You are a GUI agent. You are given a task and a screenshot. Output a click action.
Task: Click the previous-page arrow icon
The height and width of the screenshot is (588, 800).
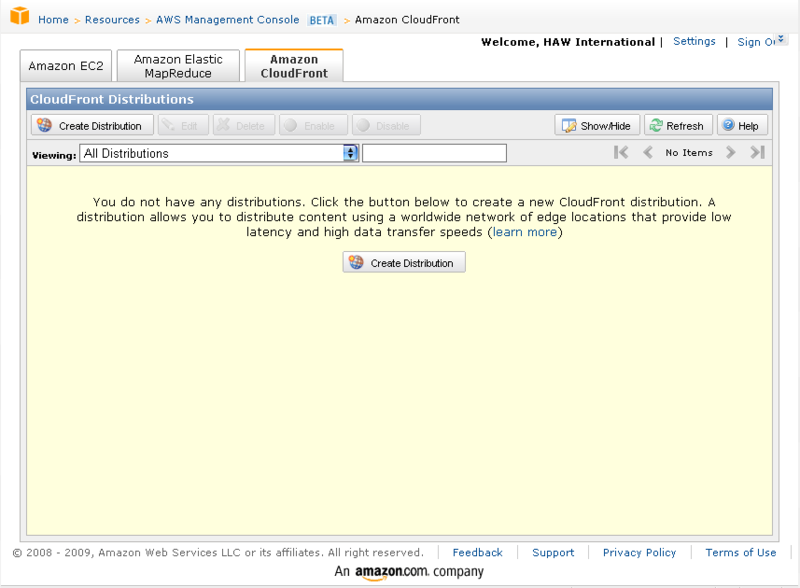(648, 152)
